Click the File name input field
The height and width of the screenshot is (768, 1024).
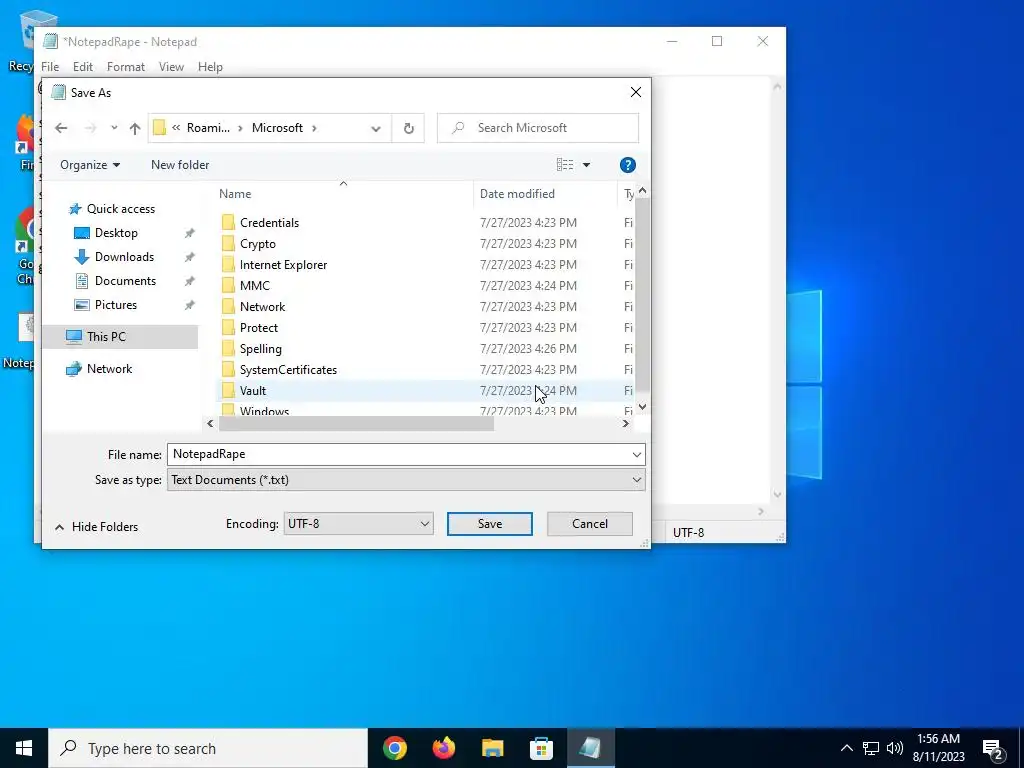tap(398, 455)
